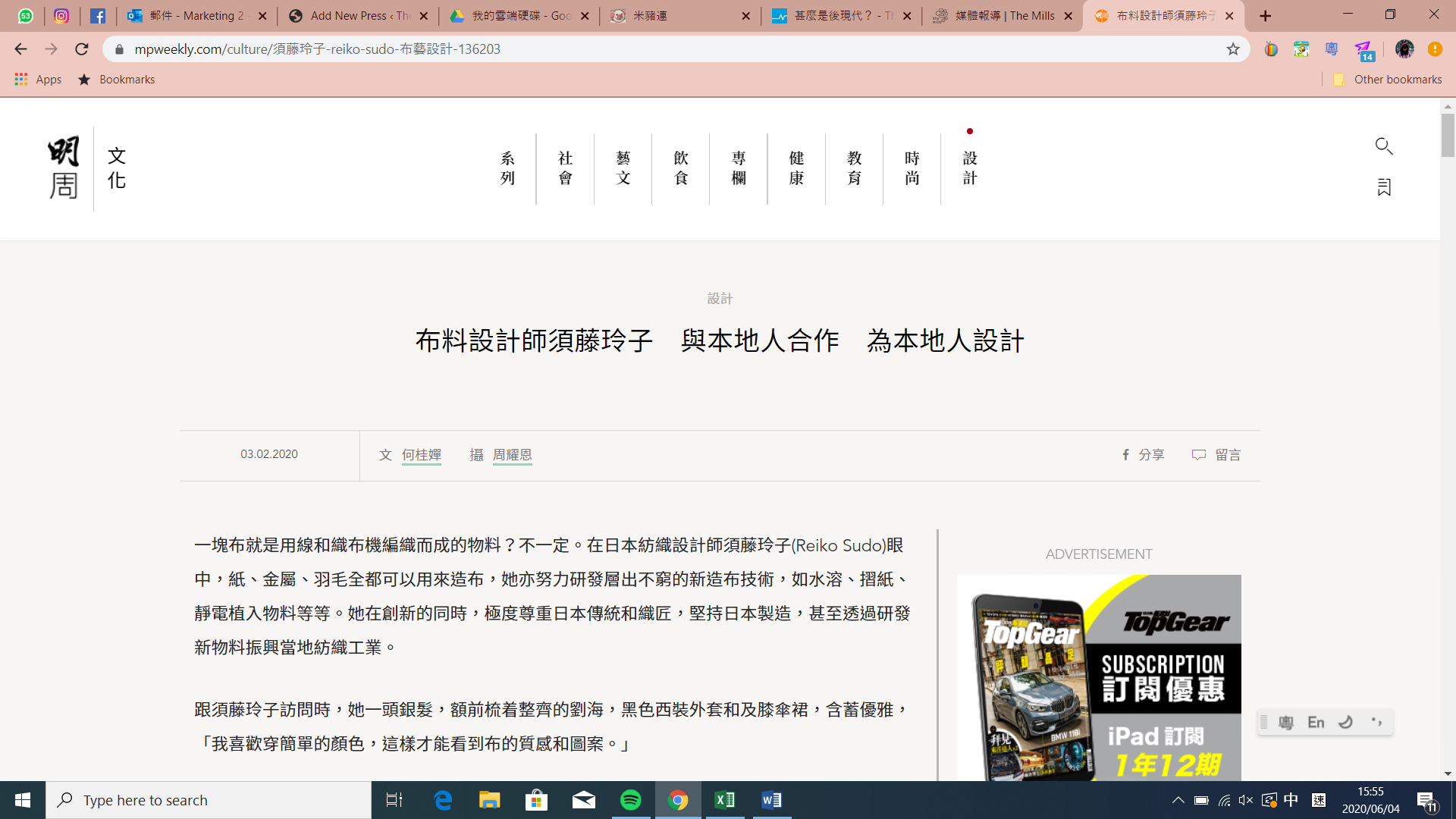Bookmark this page with star icon

point(1233,49)
